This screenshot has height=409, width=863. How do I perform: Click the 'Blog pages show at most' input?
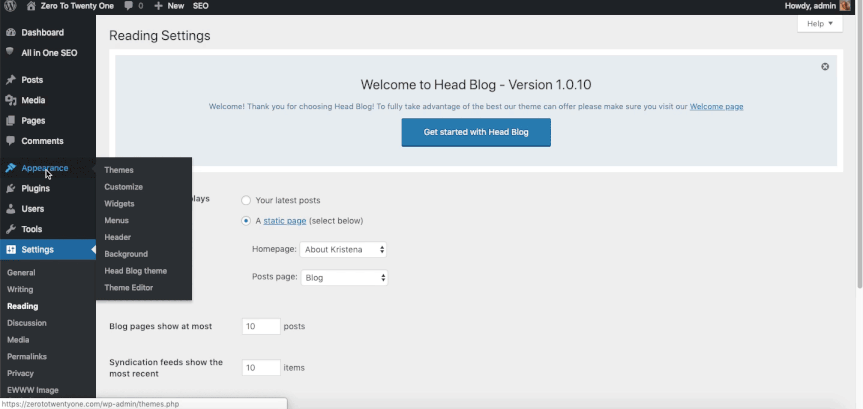[261, 326]
